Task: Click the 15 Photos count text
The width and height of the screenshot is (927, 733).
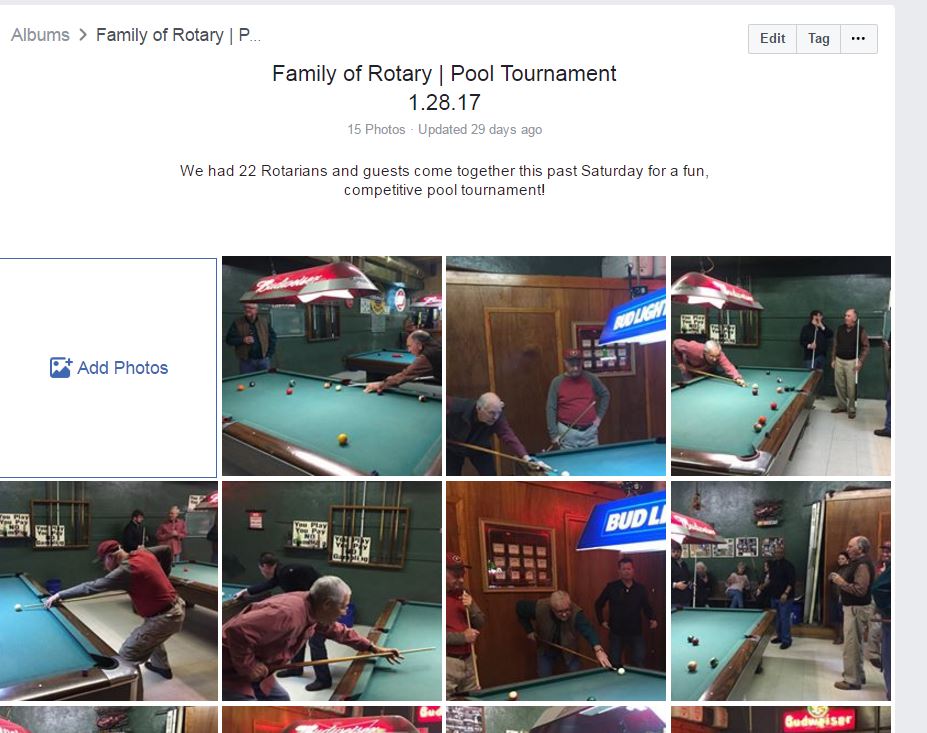Action: click(x=376, y=129)
